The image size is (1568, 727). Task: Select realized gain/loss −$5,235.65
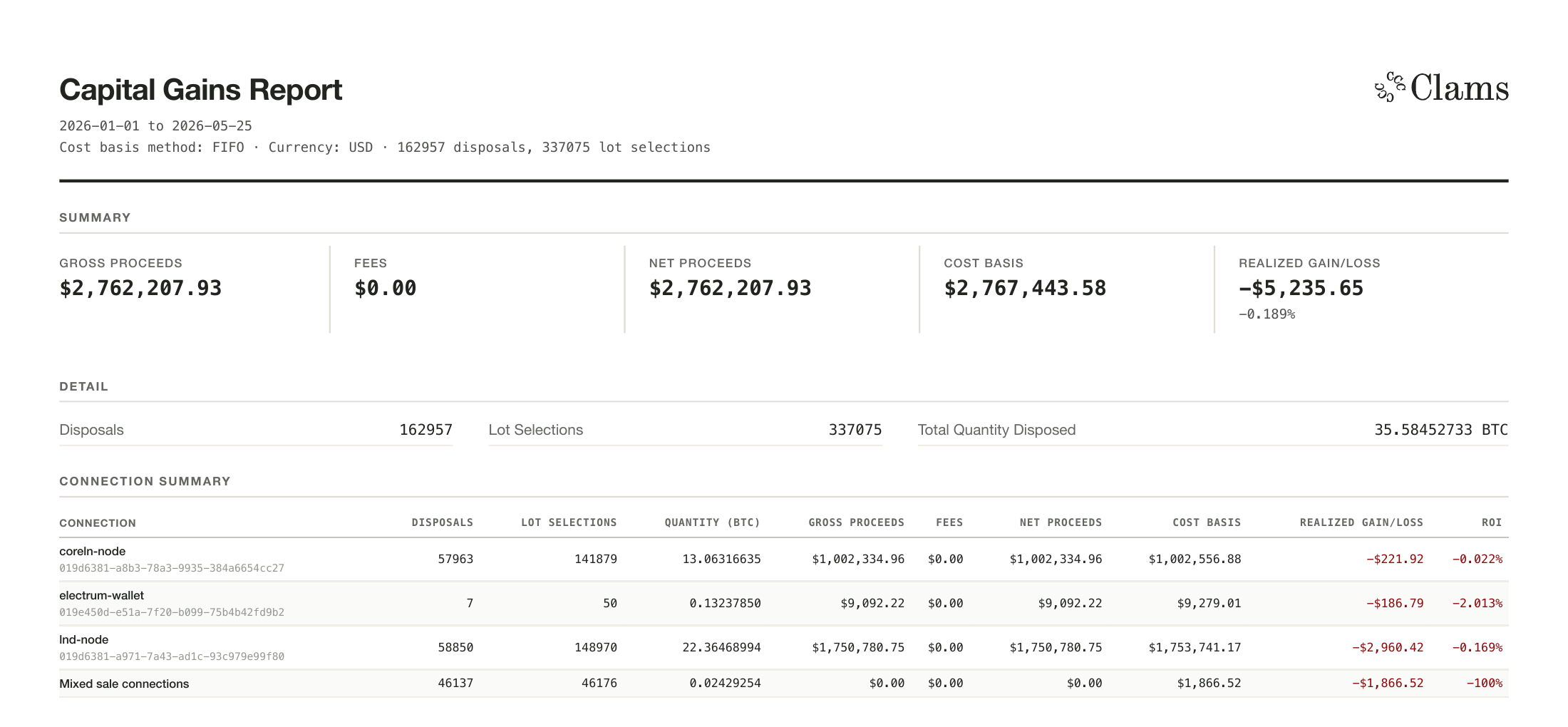pyautogui.click(x=1301, y=288)
